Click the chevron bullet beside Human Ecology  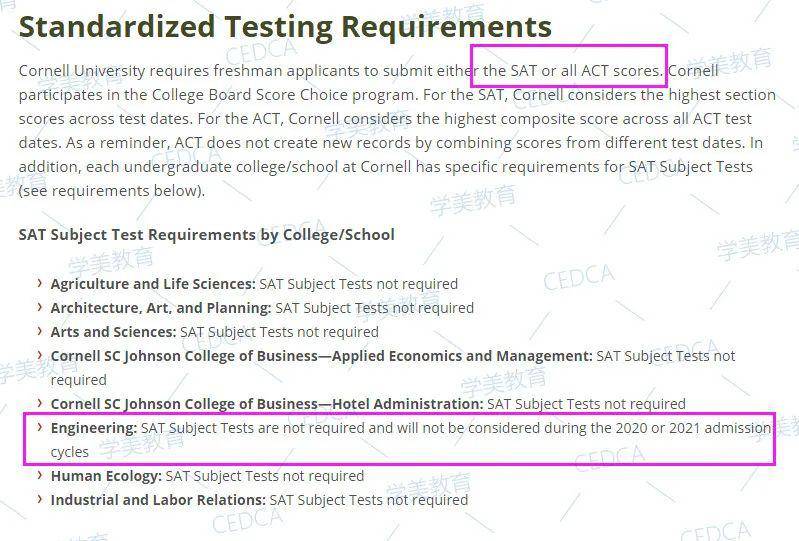click(x=40, y=475)
